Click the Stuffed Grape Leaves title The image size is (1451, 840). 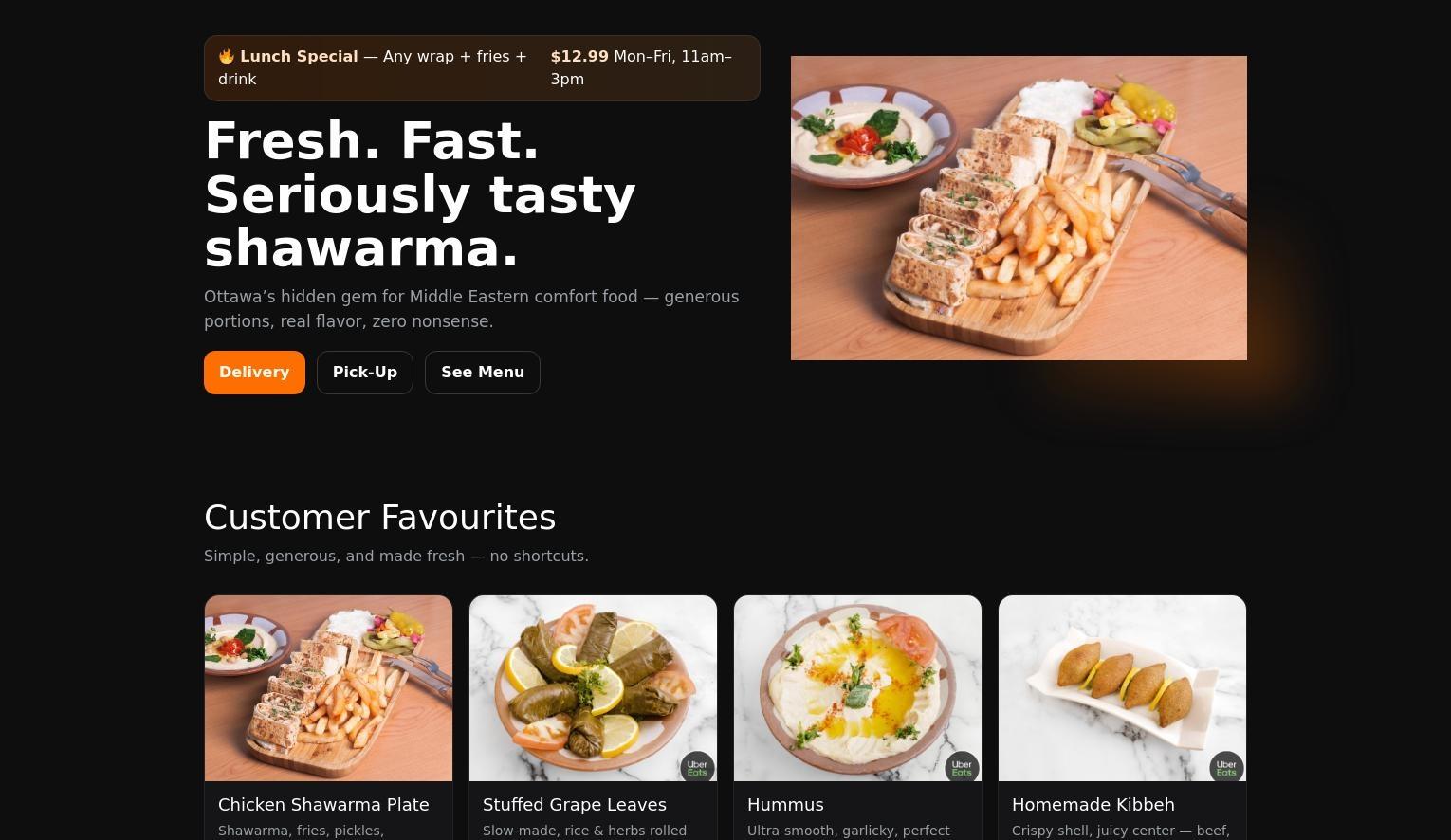575,805
